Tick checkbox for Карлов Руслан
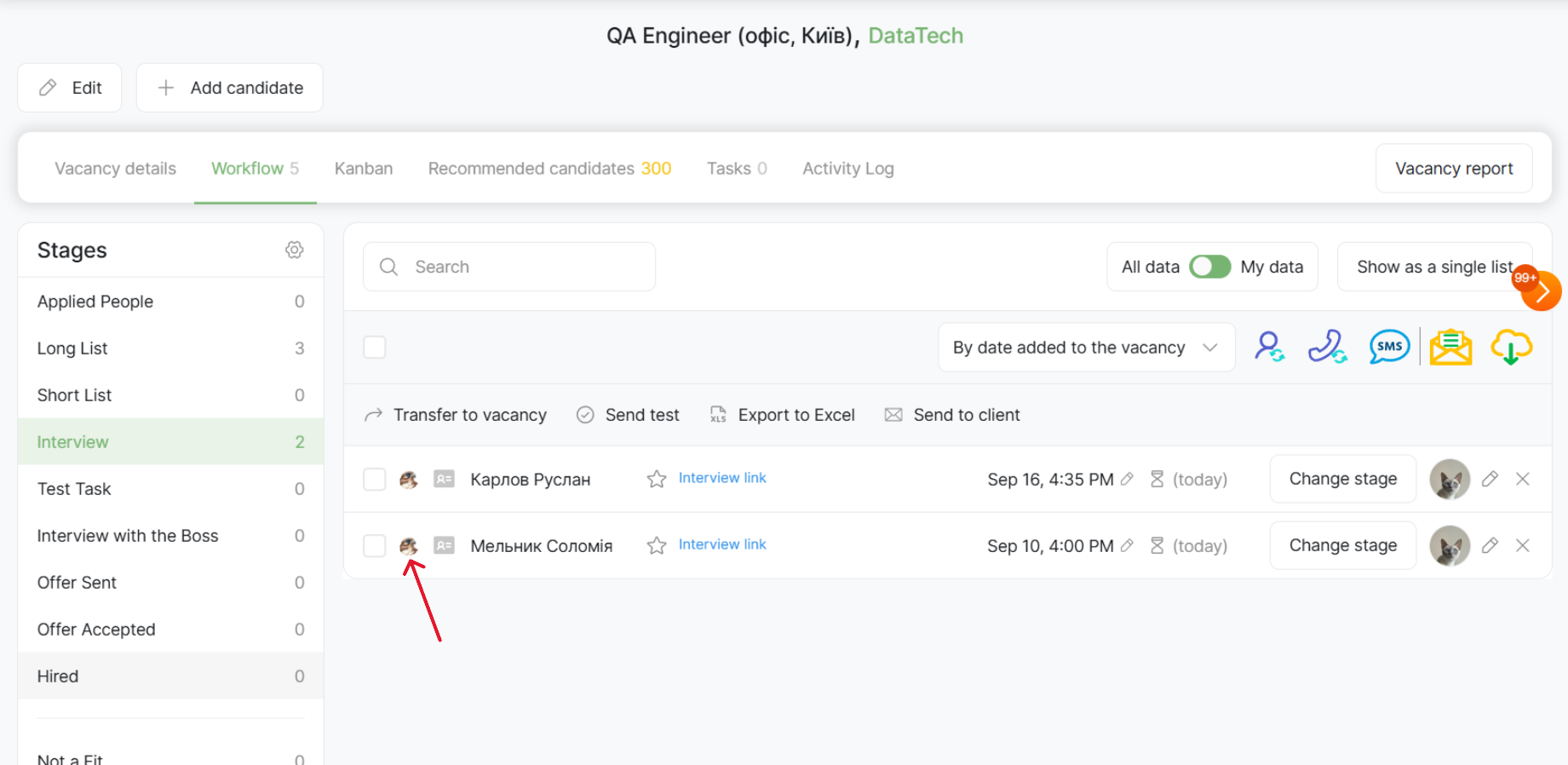1568x765 pixels. tap(375, 479)
